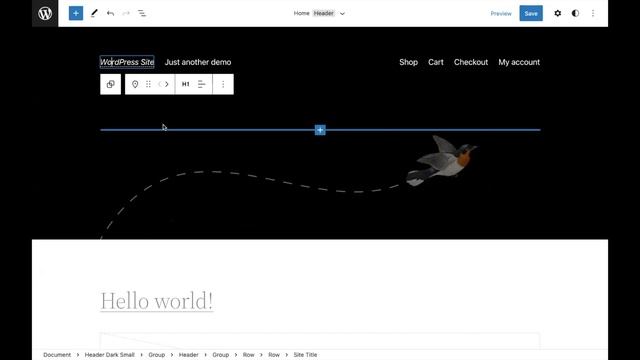Open My account navigation link

tap(519, 62)
